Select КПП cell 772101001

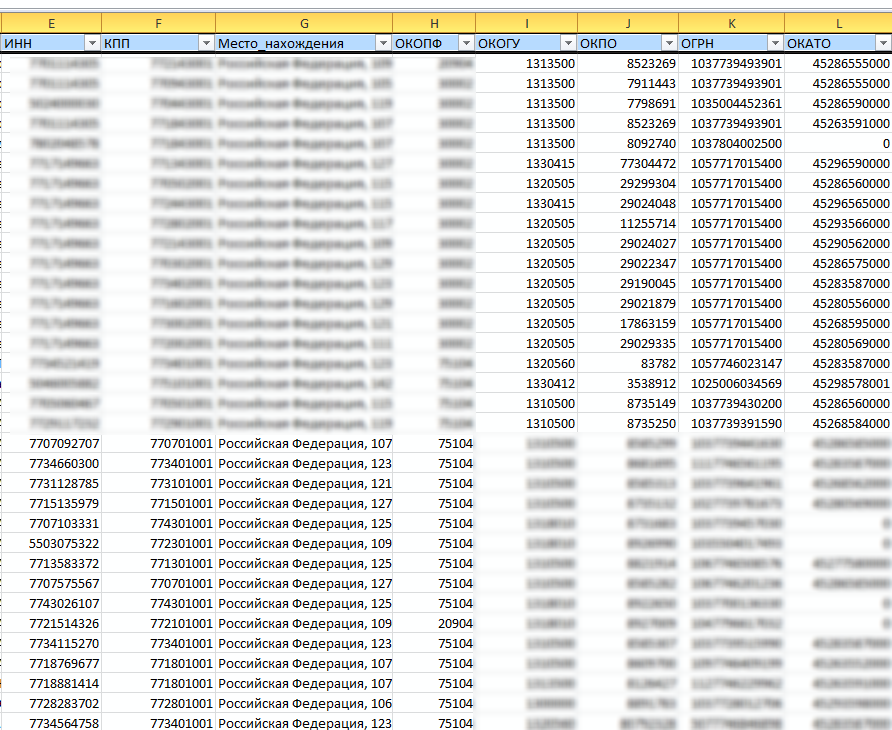click(158, 624)
